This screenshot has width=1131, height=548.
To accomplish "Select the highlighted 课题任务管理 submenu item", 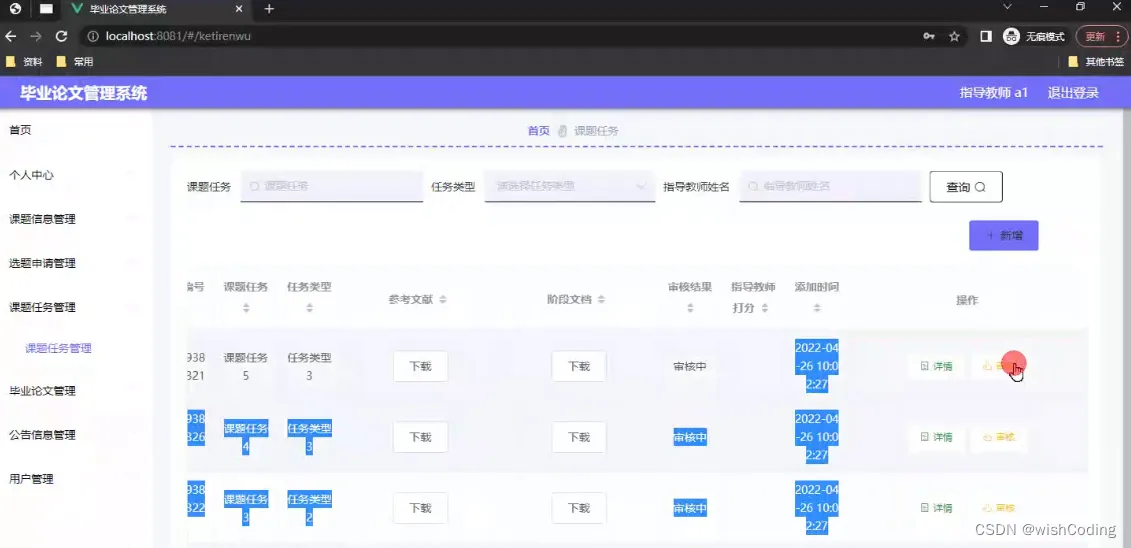I will [x=58, y=348].
